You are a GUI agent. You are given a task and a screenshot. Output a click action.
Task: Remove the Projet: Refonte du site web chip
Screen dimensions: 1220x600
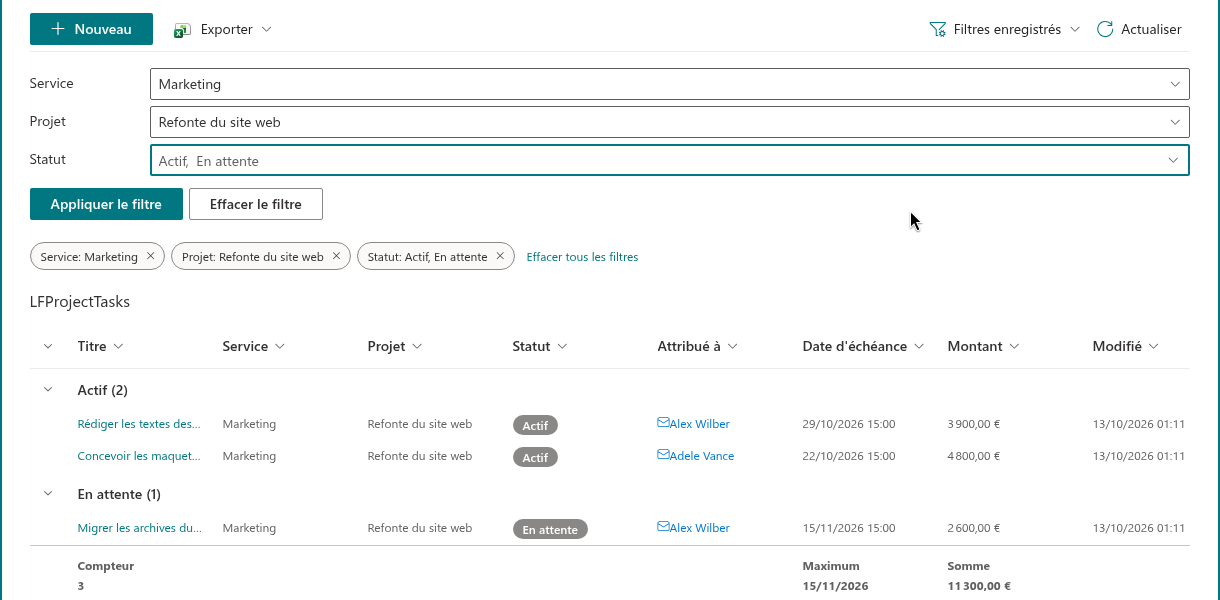(x=337, y=256)
